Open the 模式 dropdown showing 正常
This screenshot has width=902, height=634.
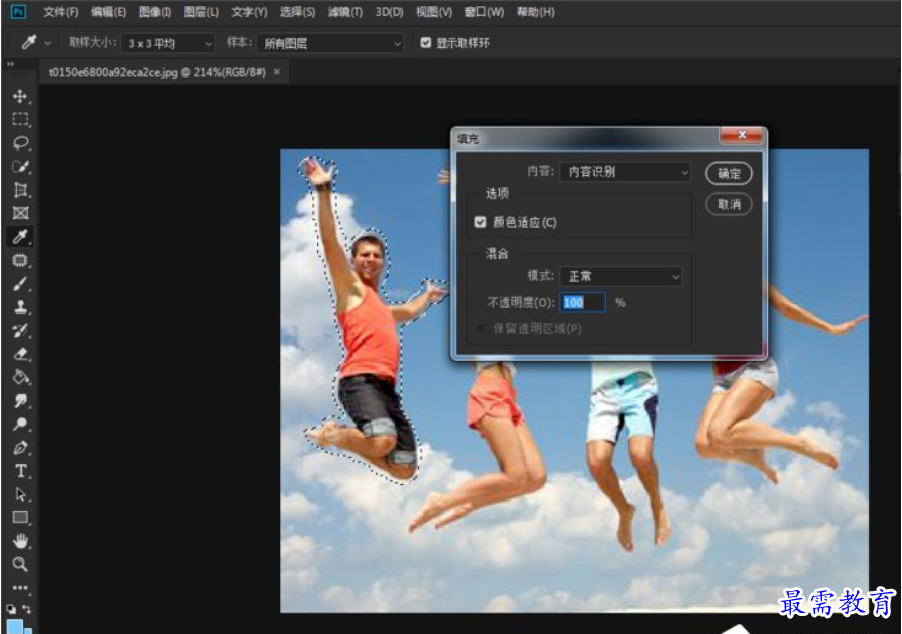[x=621, y=276]
